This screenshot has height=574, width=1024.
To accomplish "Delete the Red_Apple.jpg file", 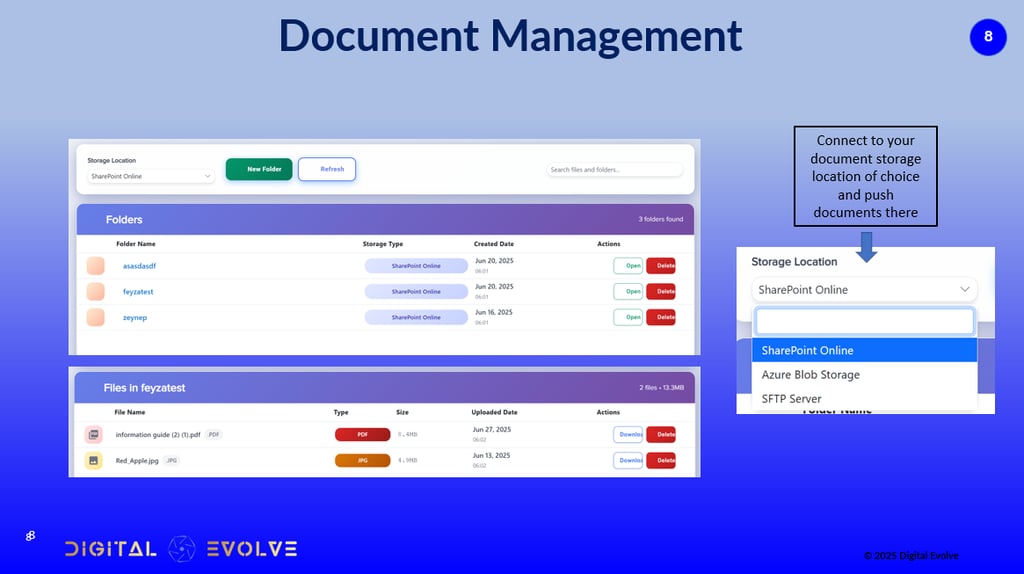I will [x=661, y=460].
